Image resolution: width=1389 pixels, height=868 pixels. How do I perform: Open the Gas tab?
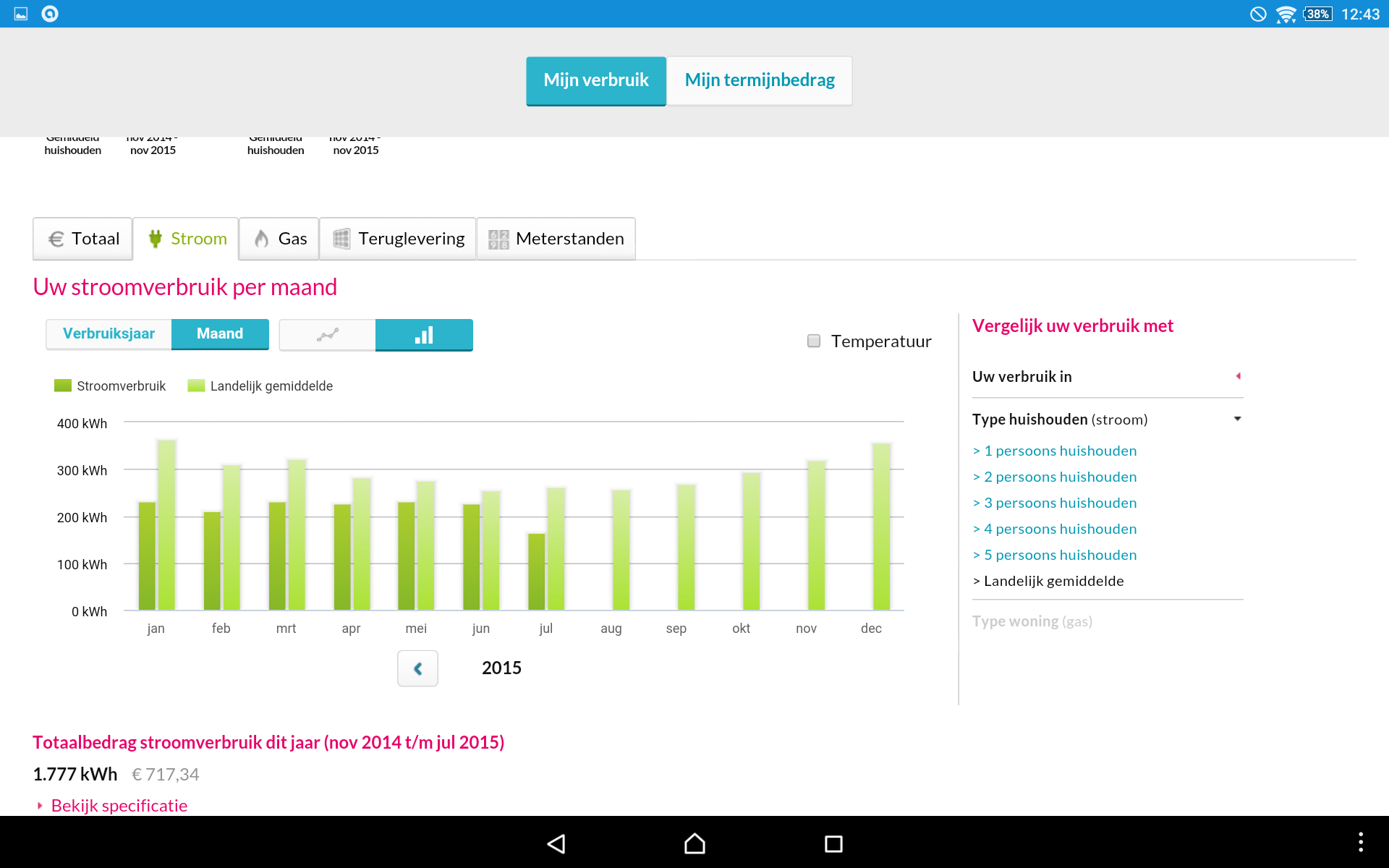click(x=279, y=239)
